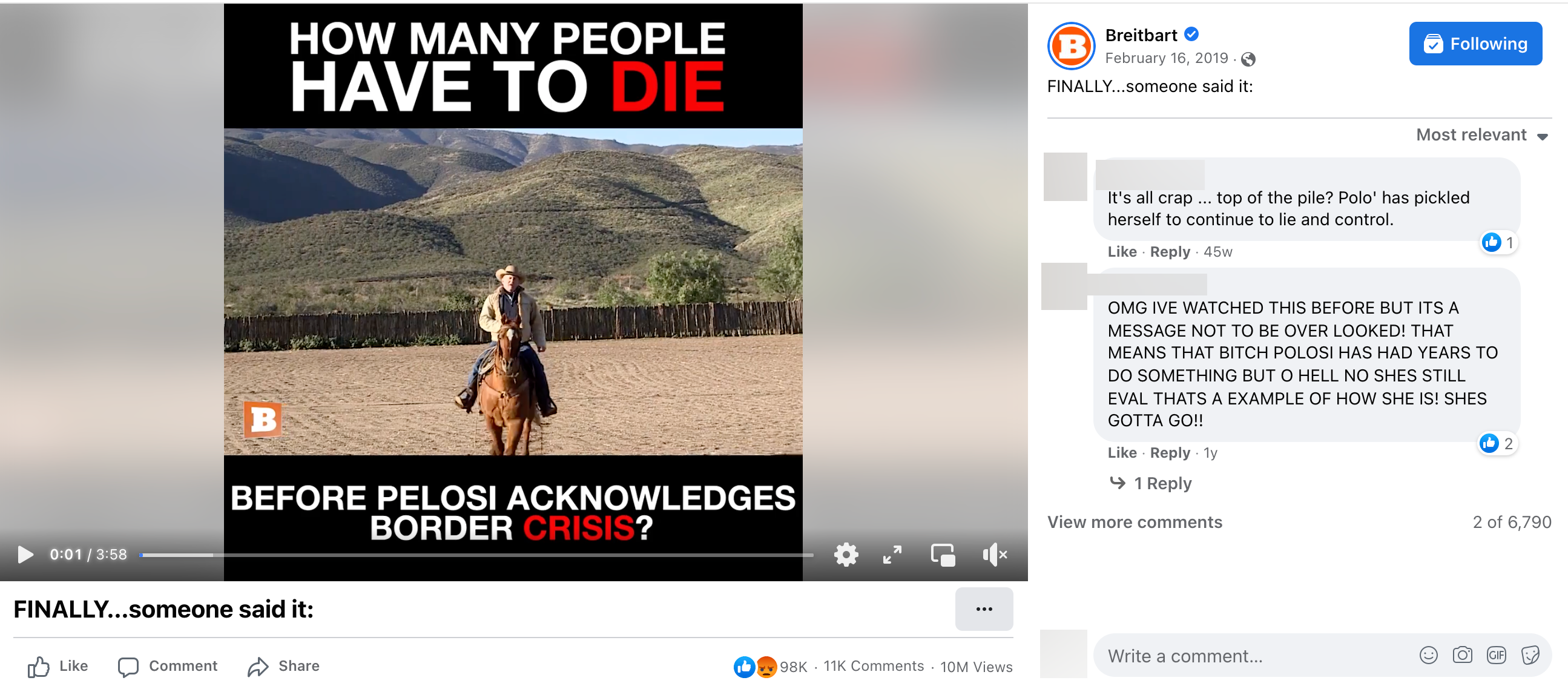This screenshot has height=689, width=1568.
Task: Seek on the video progress bar
Action: tap(476, 555)
